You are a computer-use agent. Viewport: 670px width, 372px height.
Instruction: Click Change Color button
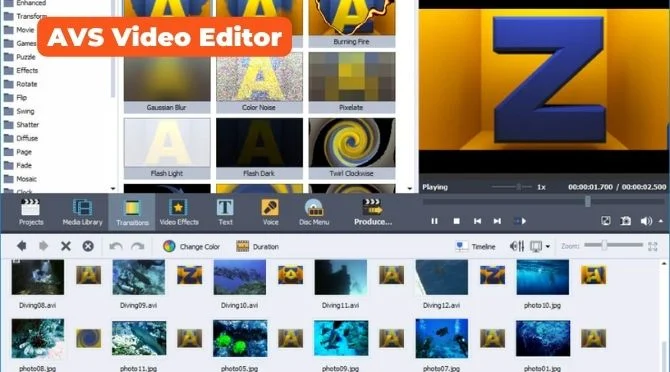191,246
